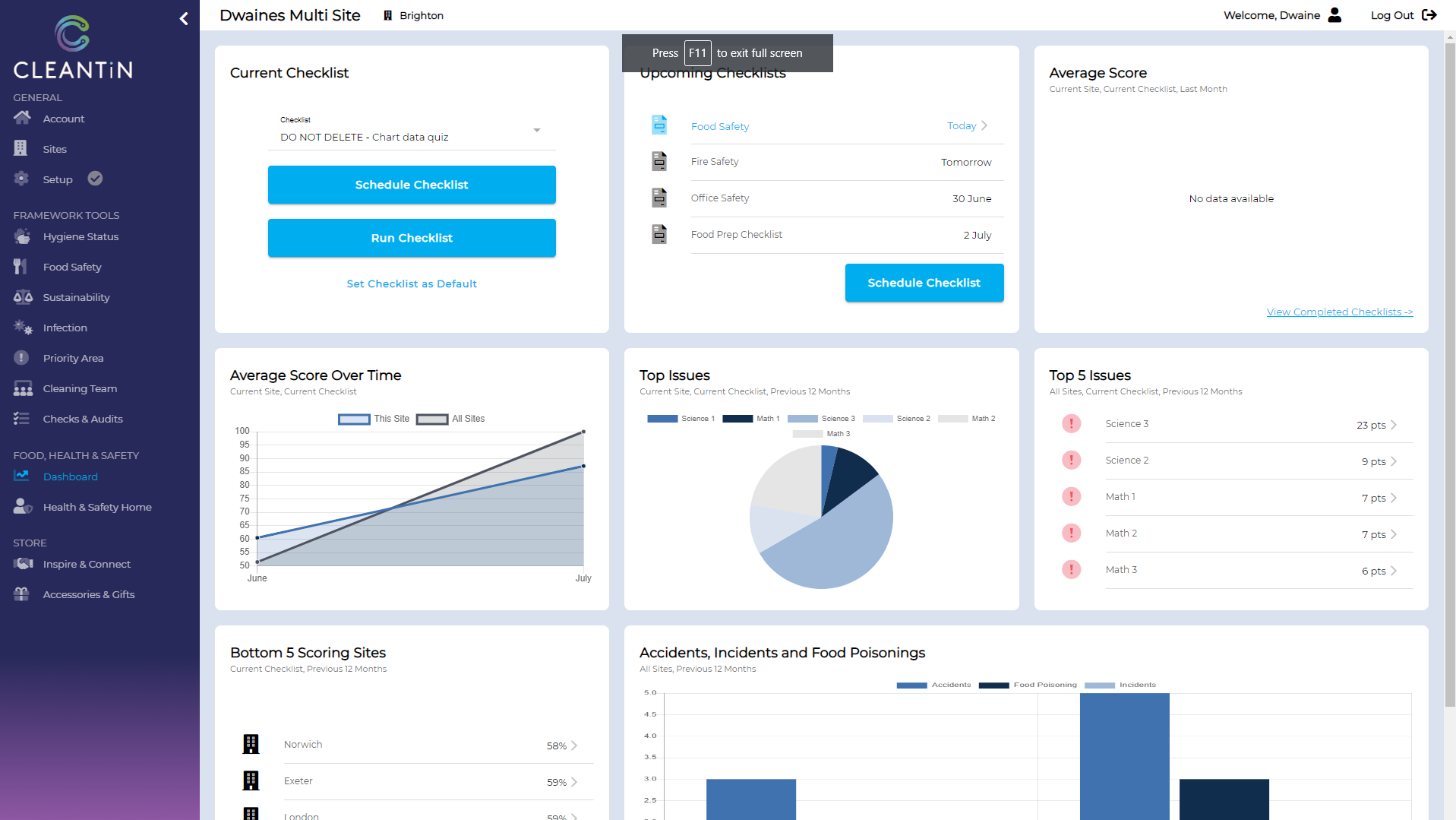Expand the Science 3 23 pts chevron

1394,425
